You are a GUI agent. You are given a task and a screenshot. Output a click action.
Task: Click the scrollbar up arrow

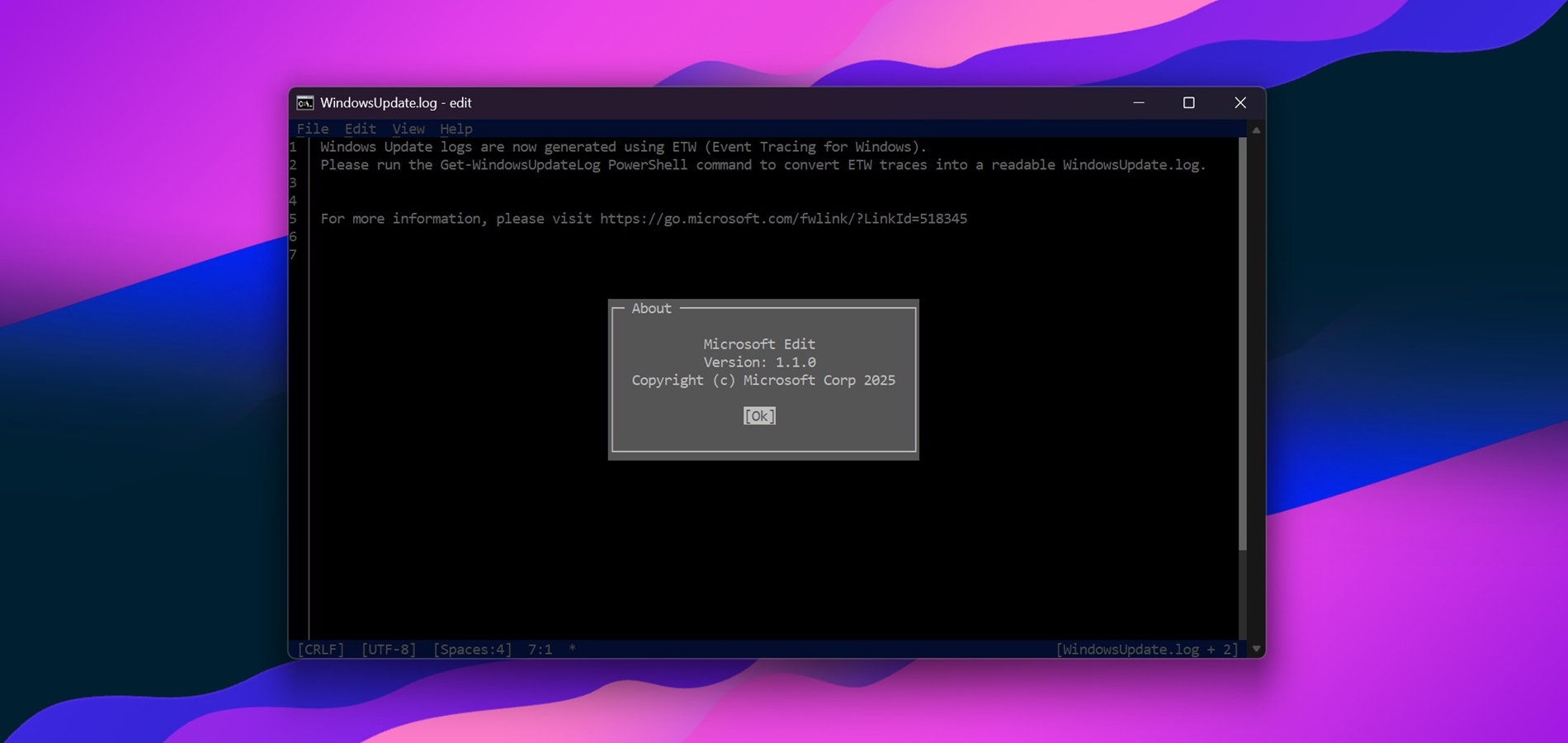pyautogui.click(x=1256, y=130)
